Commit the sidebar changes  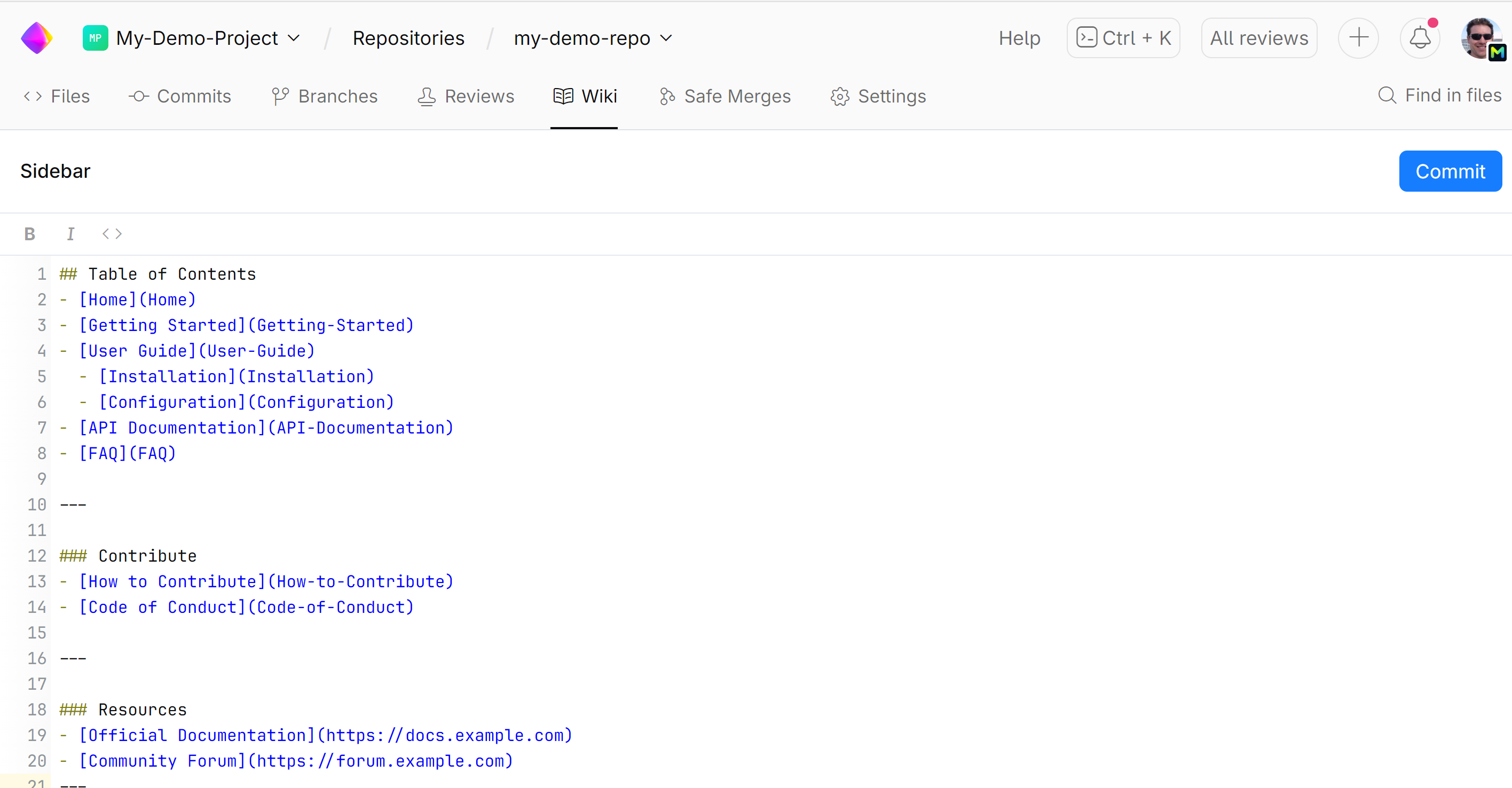(1451, 171)
